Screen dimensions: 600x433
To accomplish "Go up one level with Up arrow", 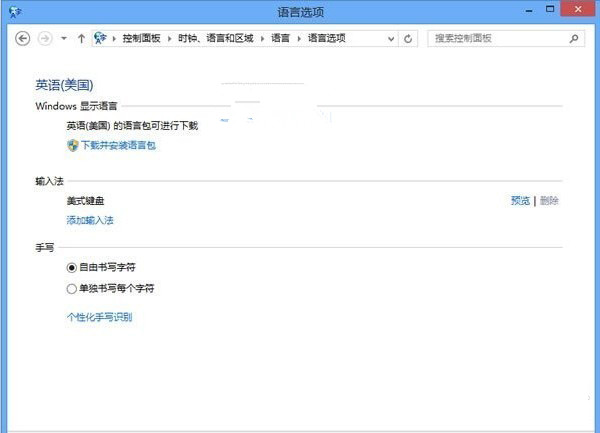I will pos(81,38).
